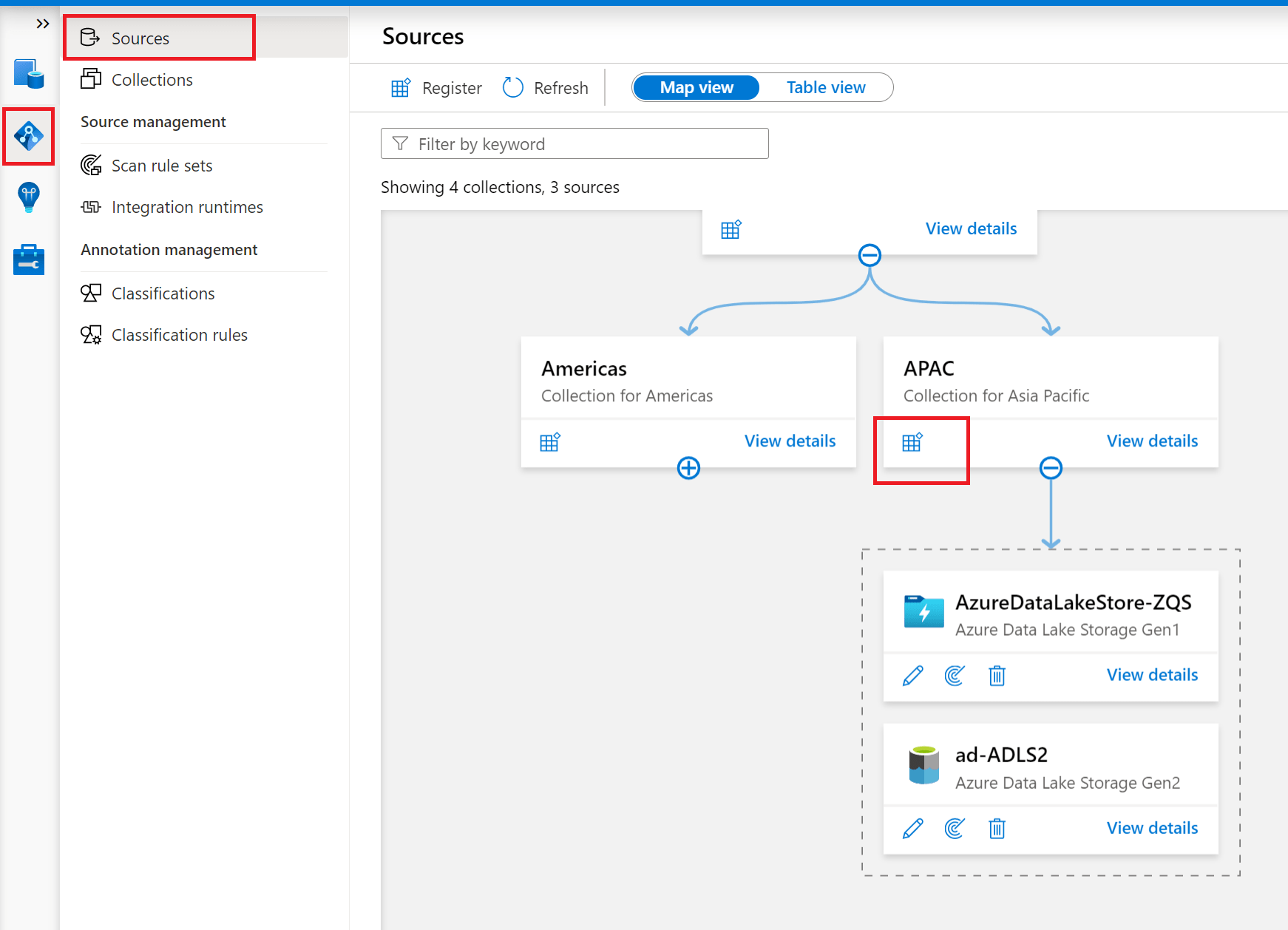
Task: Open the scan icon on ad-ADLS2
Action: [955, 828]
